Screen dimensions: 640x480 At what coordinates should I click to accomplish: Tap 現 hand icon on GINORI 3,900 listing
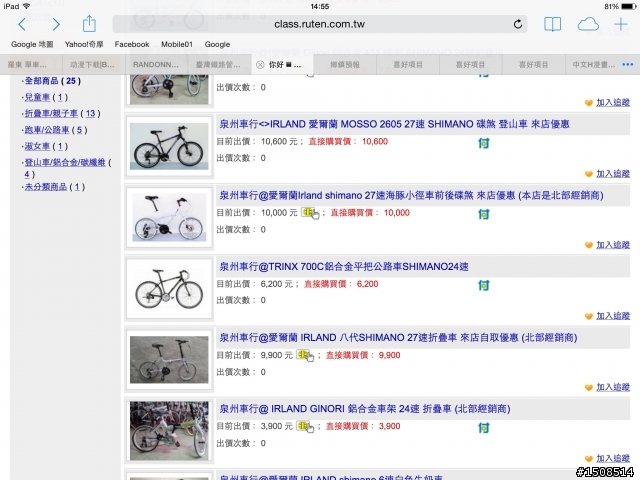click(x=305, y=427)
